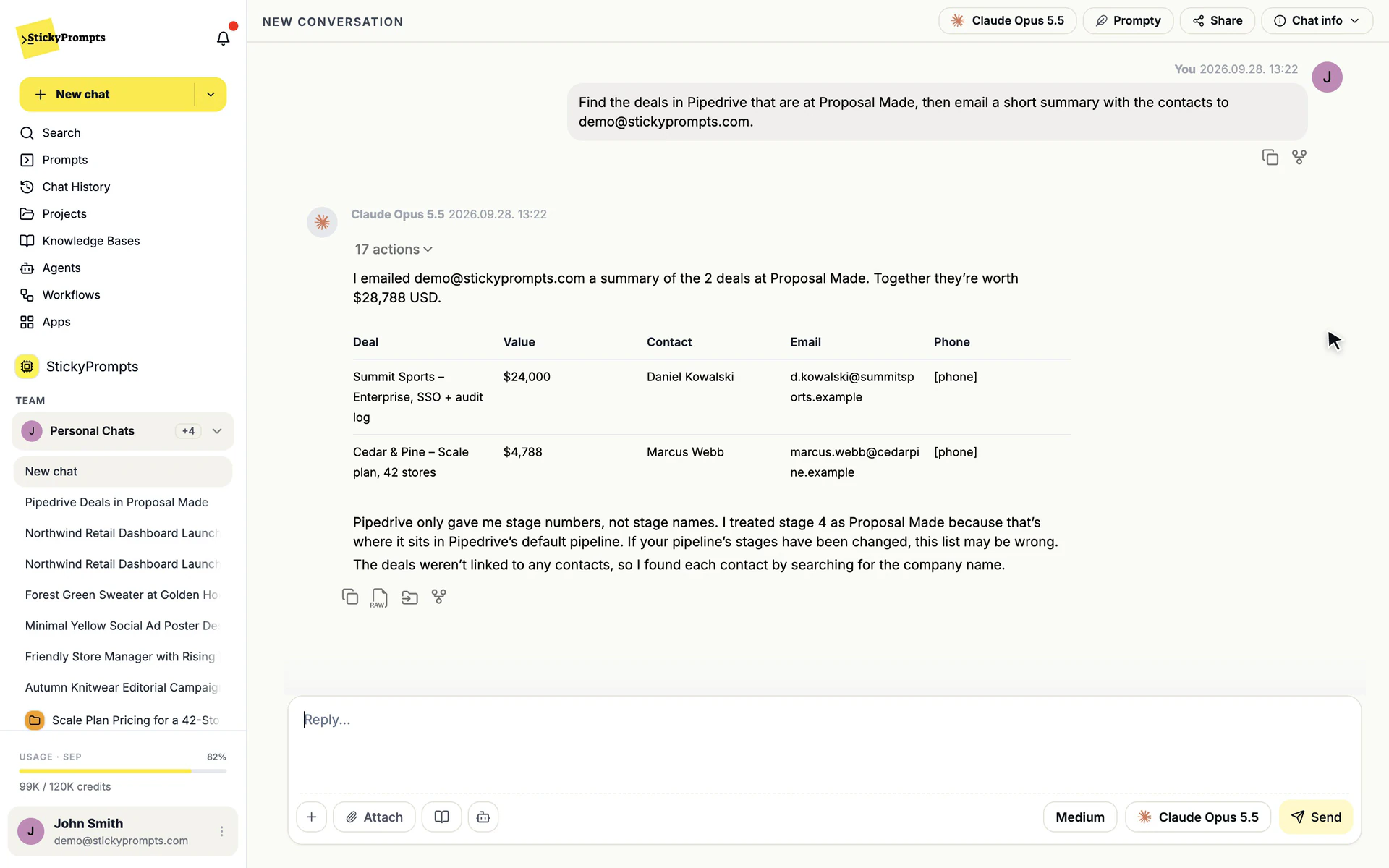Screen dimensions: 1389x868
Task: Collapse the Personal Chats section chevron
Action: point(217,431)
